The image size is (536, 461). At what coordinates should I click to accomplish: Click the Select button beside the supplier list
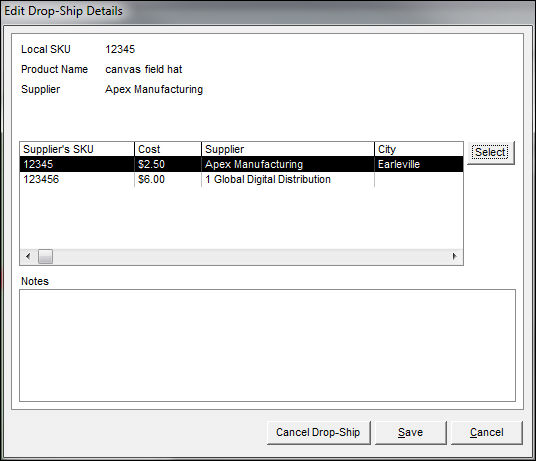491,153
